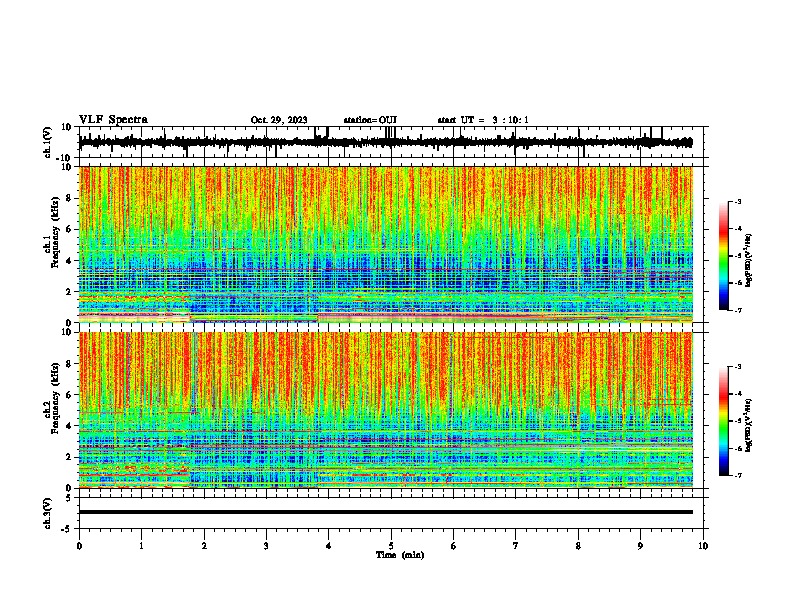The image size is (792, 612).
Task: Click time axis tick label "8"
Action: 578,546
